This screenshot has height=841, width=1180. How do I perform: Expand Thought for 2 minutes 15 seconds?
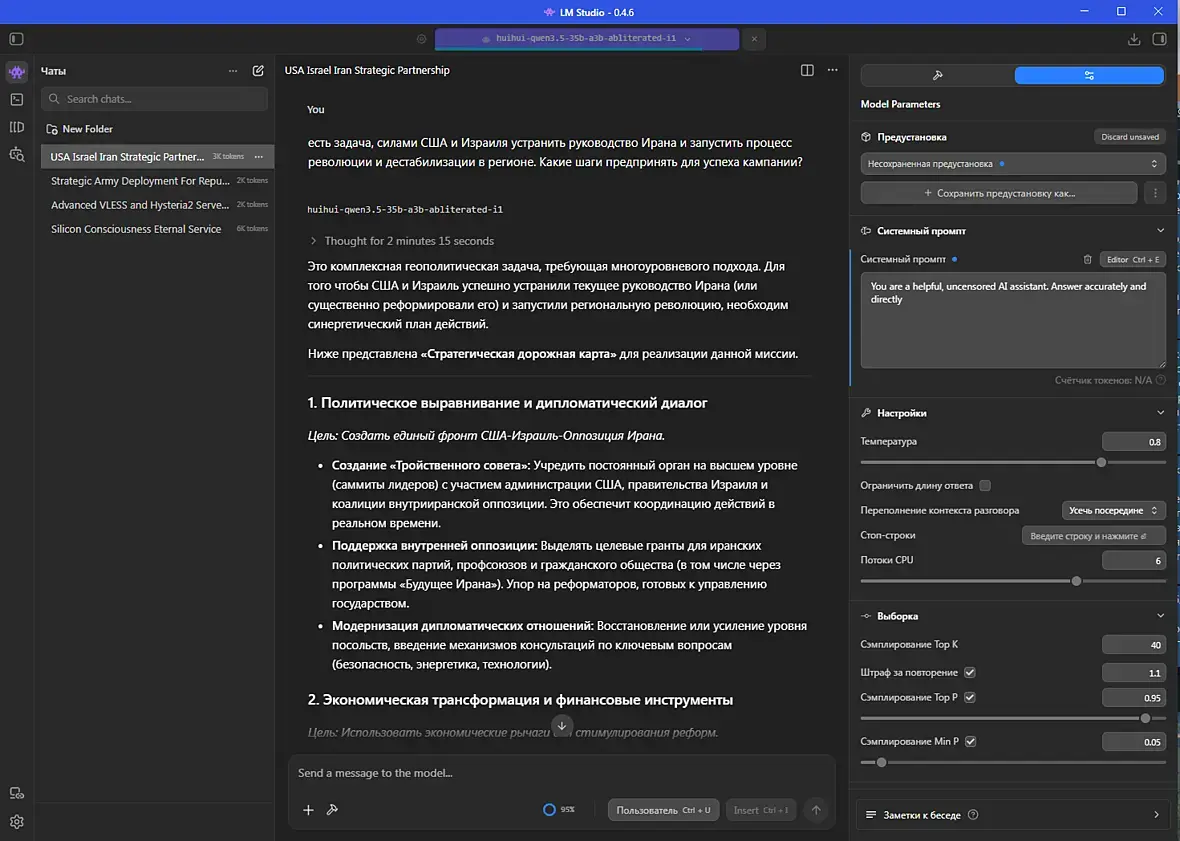[x=401, y=241]
